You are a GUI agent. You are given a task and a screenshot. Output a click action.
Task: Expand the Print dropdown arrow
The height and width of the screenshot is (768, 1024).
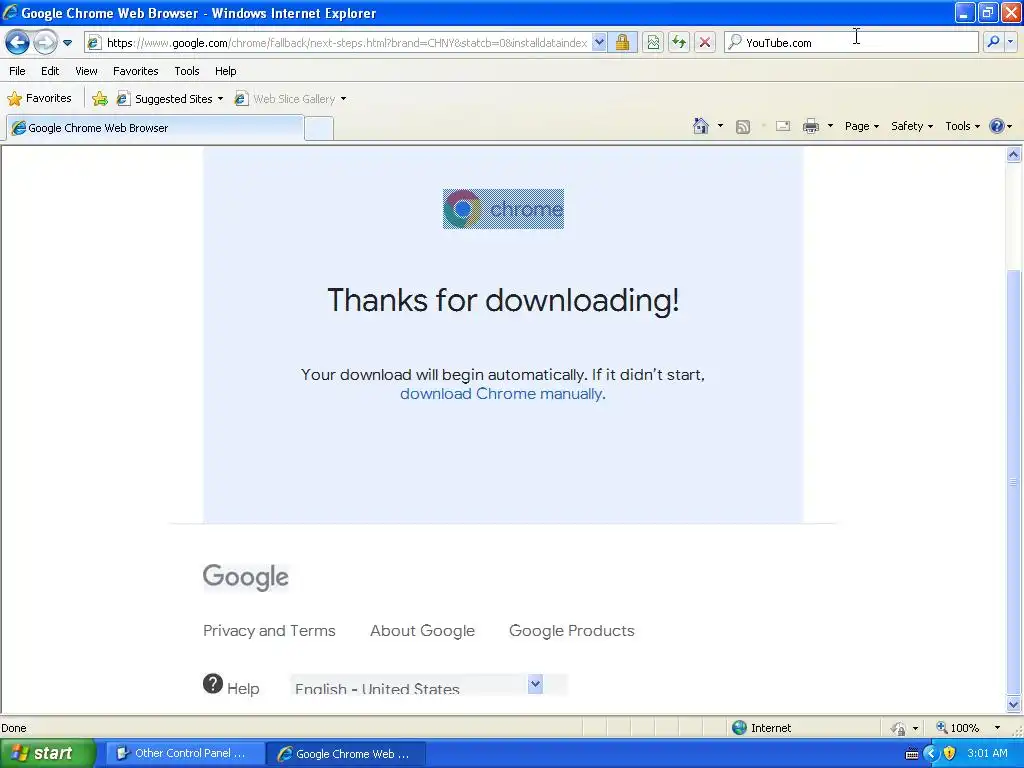click(830, 126)
